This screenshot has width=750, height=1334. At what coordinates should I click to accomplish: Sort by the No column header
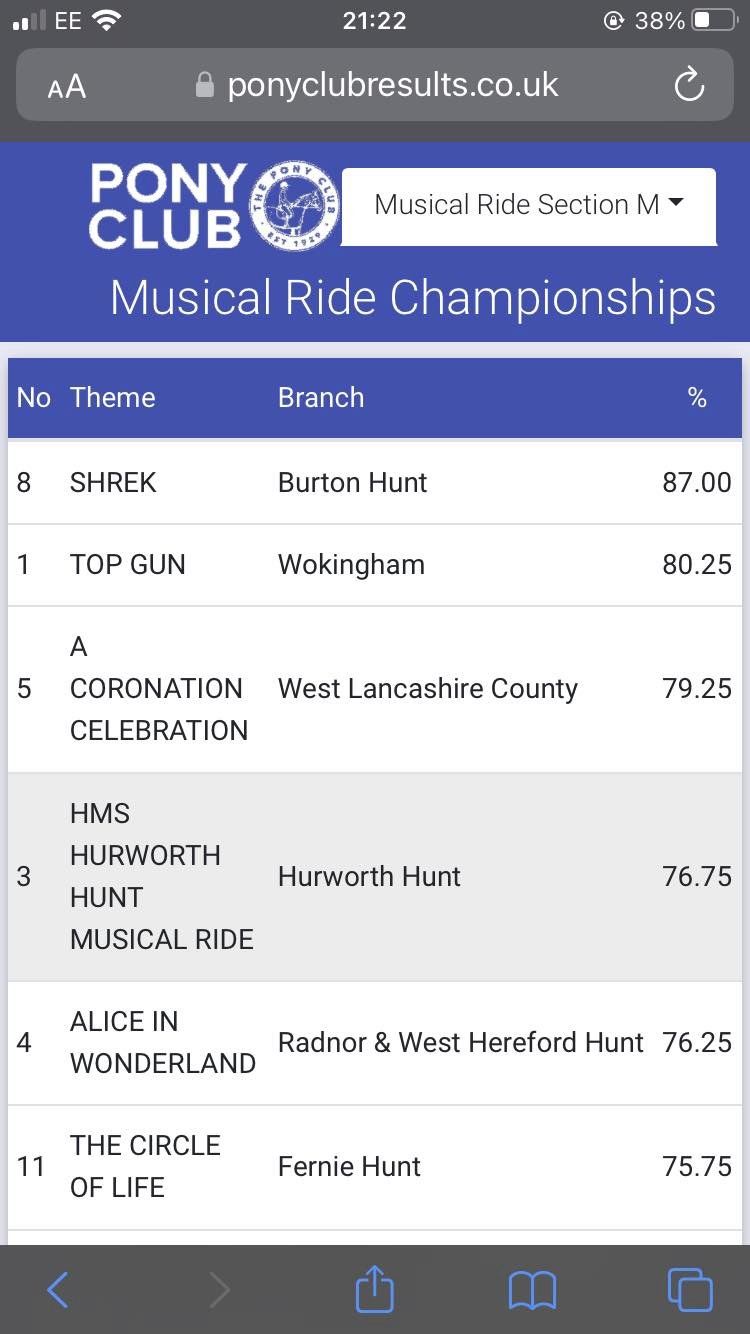coord(33,398)
